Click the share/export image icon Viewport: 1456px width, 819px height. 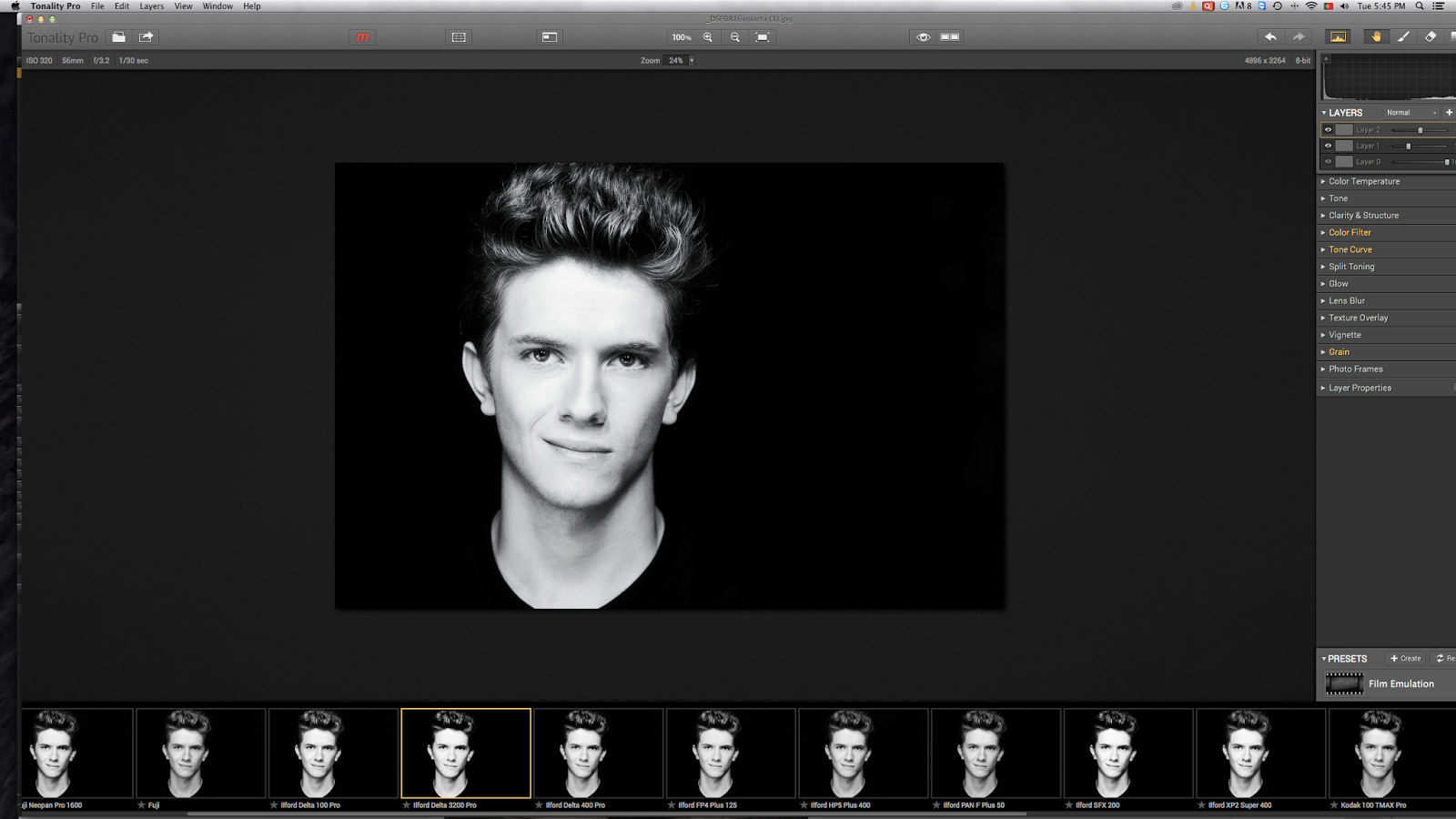[146, 37]
